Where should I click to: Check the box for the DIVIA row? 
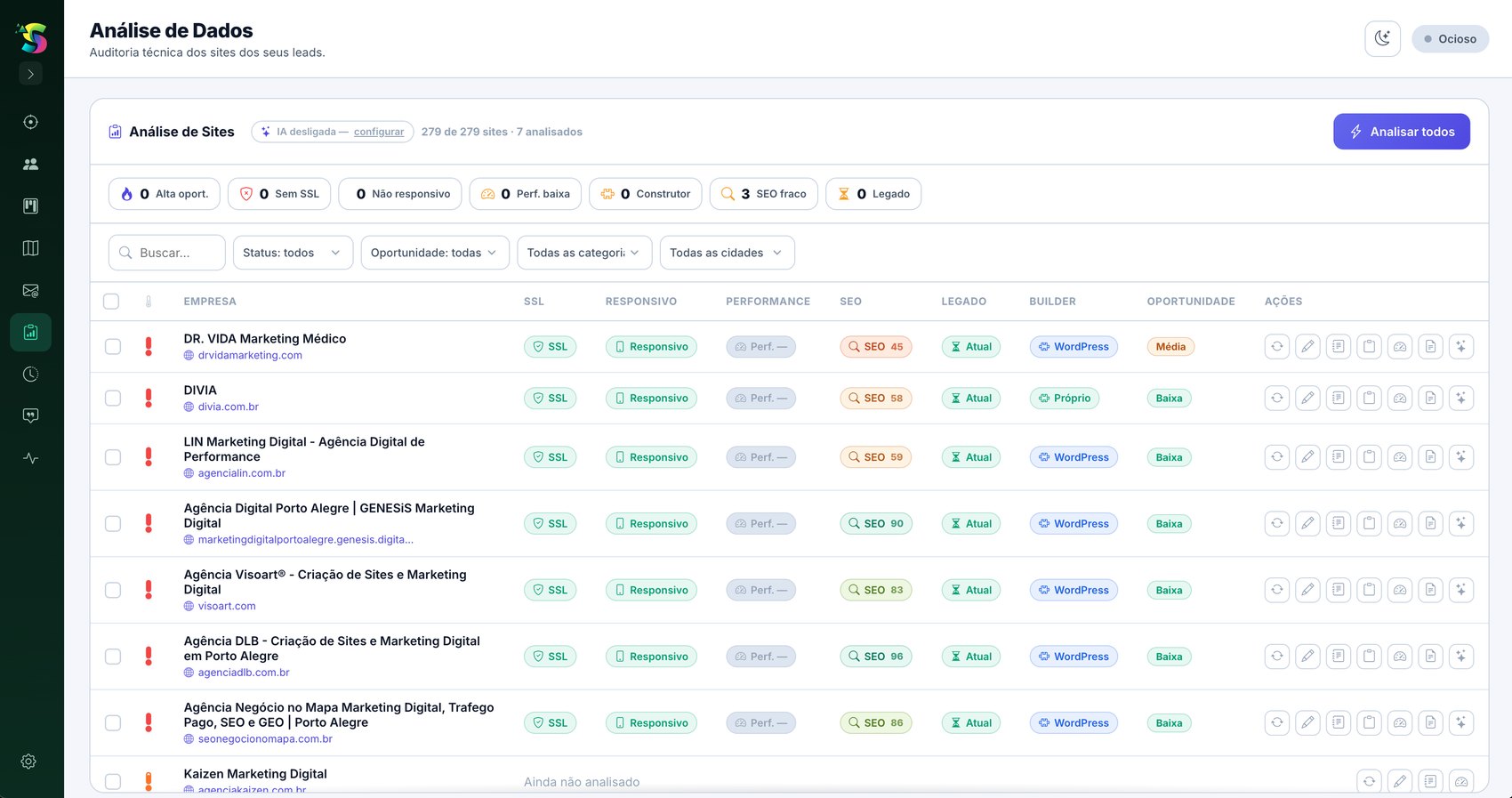coord(113,399)
